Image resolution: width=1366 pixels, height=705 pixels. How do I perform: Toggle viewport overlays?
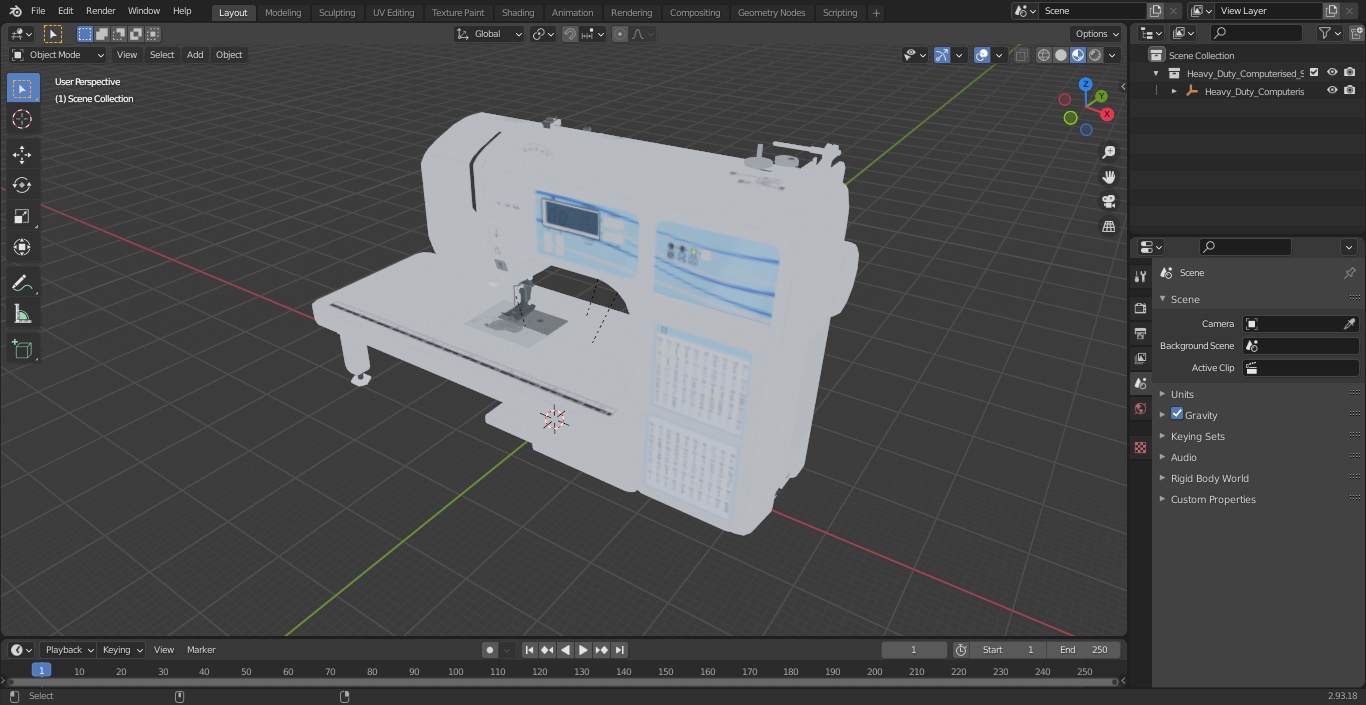pos(982,55)
